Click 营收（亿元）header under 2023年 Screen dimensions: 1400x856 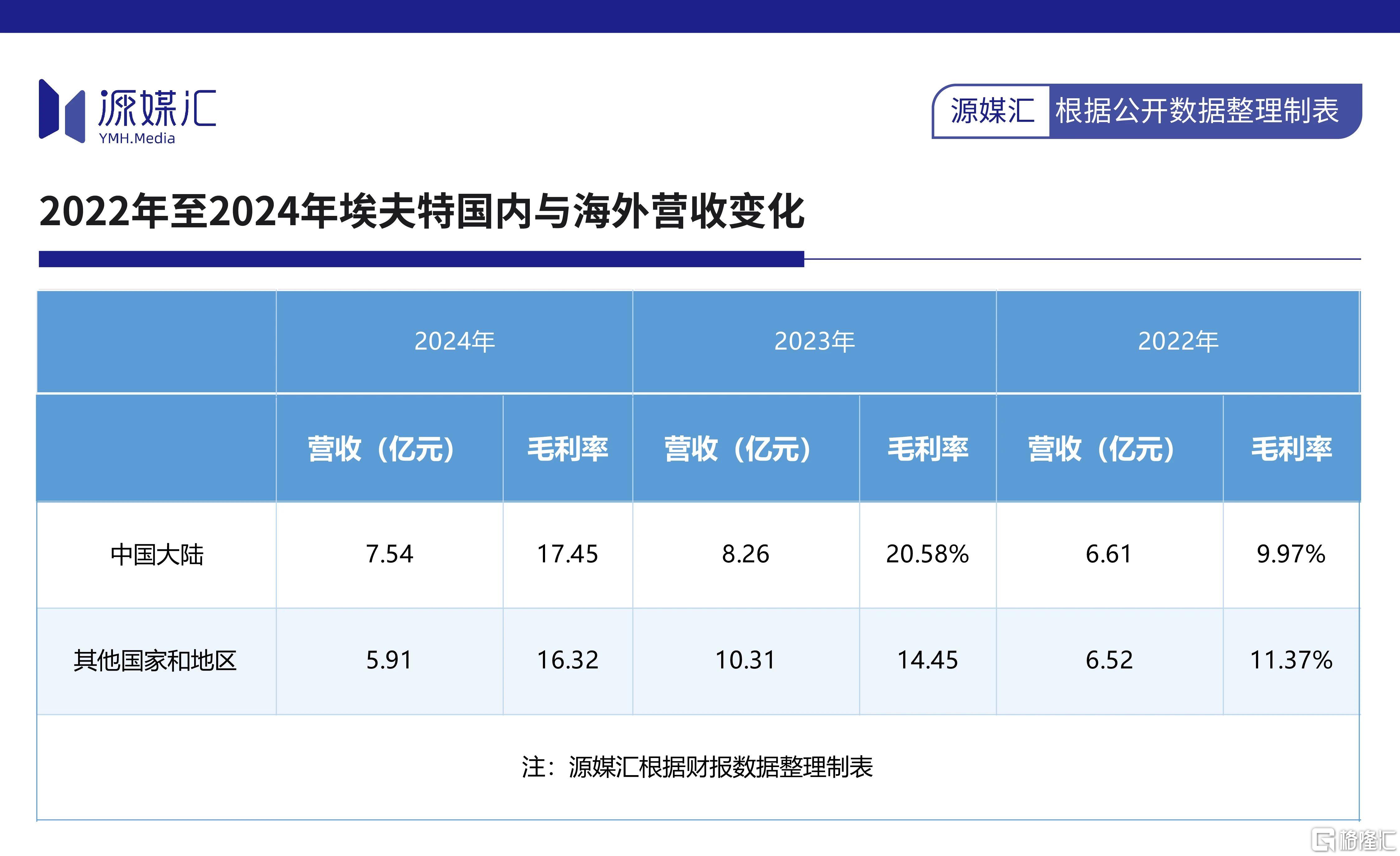click(745, 449)
